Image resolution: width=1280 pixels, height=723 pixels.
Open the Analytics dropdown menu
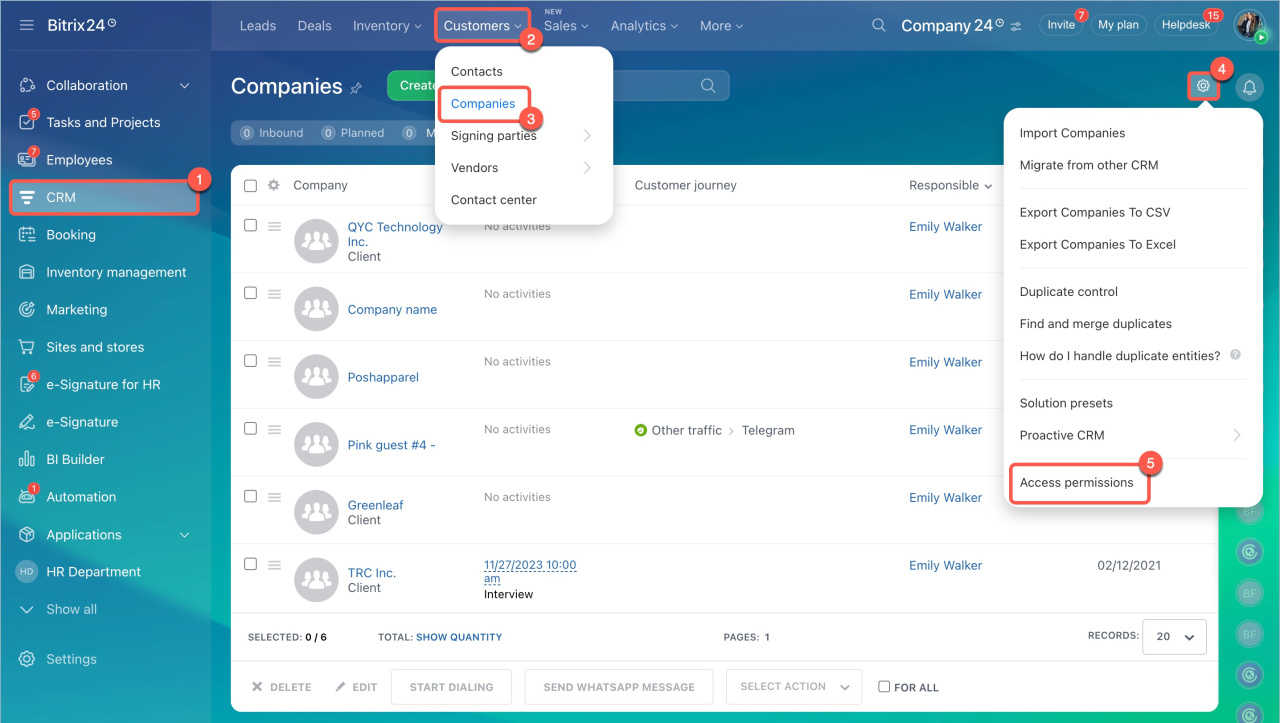point(644,26)
